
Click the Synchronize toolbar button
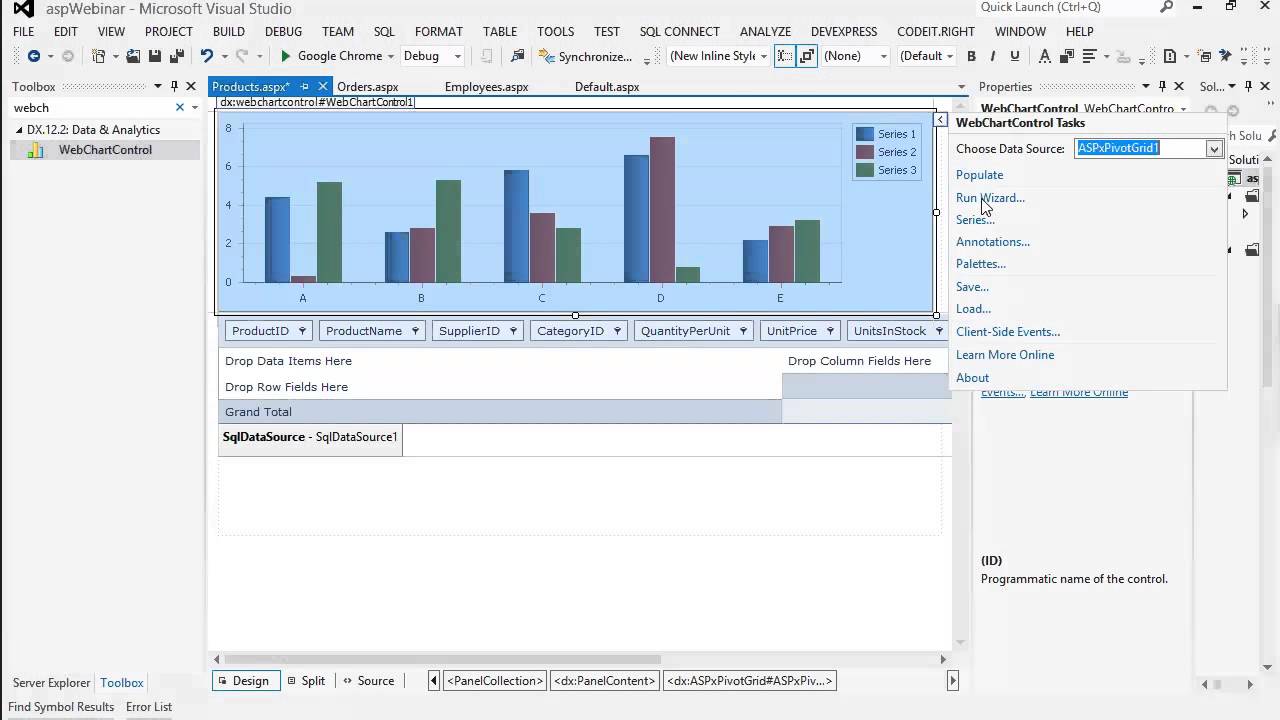coord(586,56)
